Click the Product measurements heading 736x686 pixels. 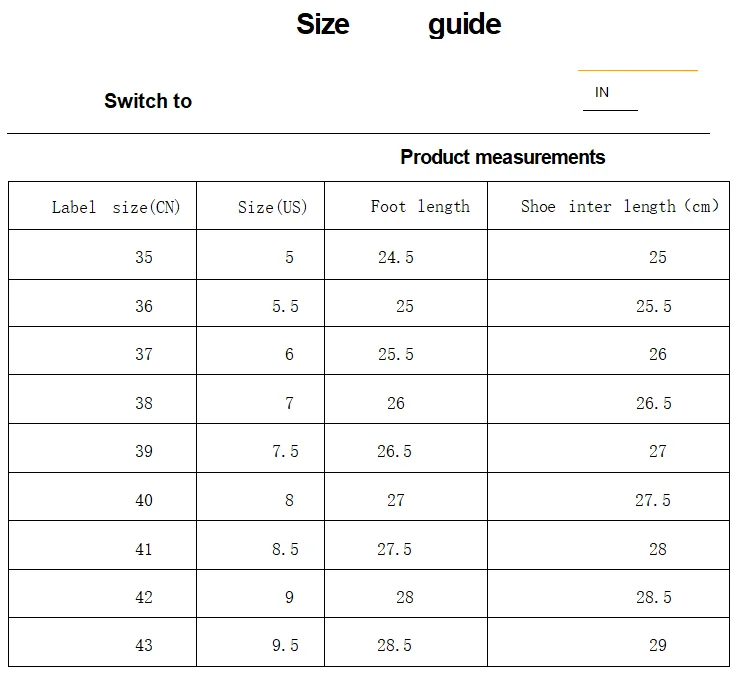(503, 157)
